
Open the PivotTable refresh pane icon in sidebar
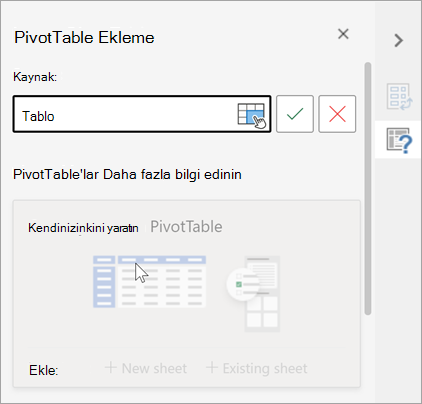(x=399, y=97)
